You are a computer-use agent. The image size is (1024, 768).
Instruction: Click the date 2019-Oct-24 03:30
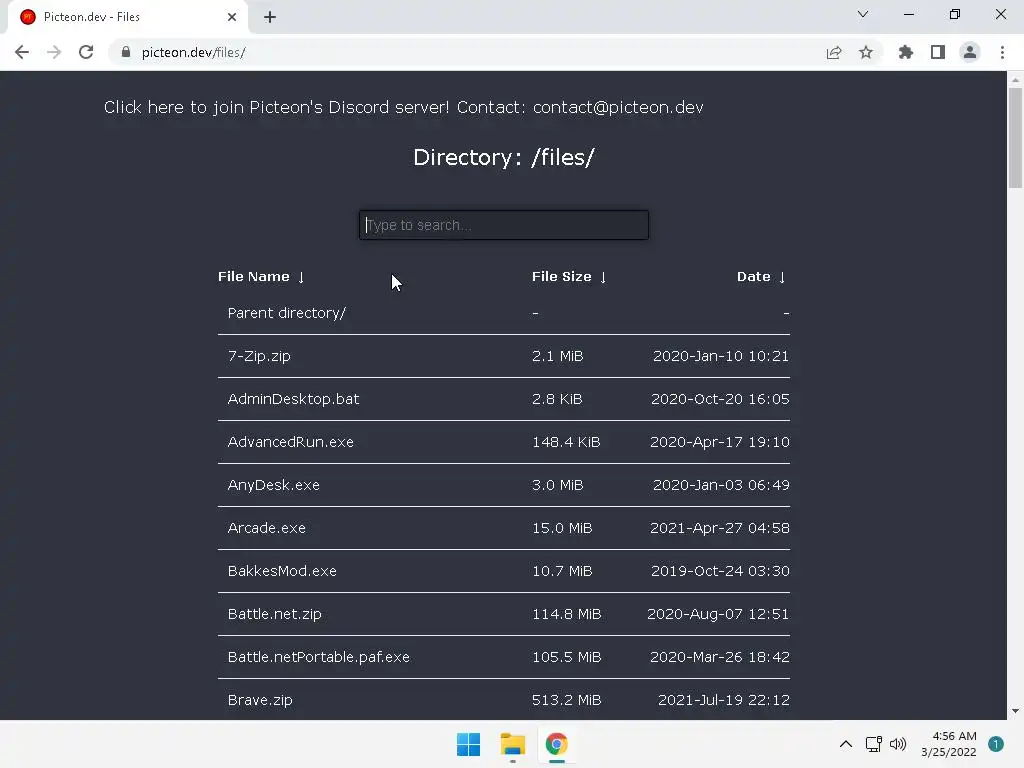point(720,571)
